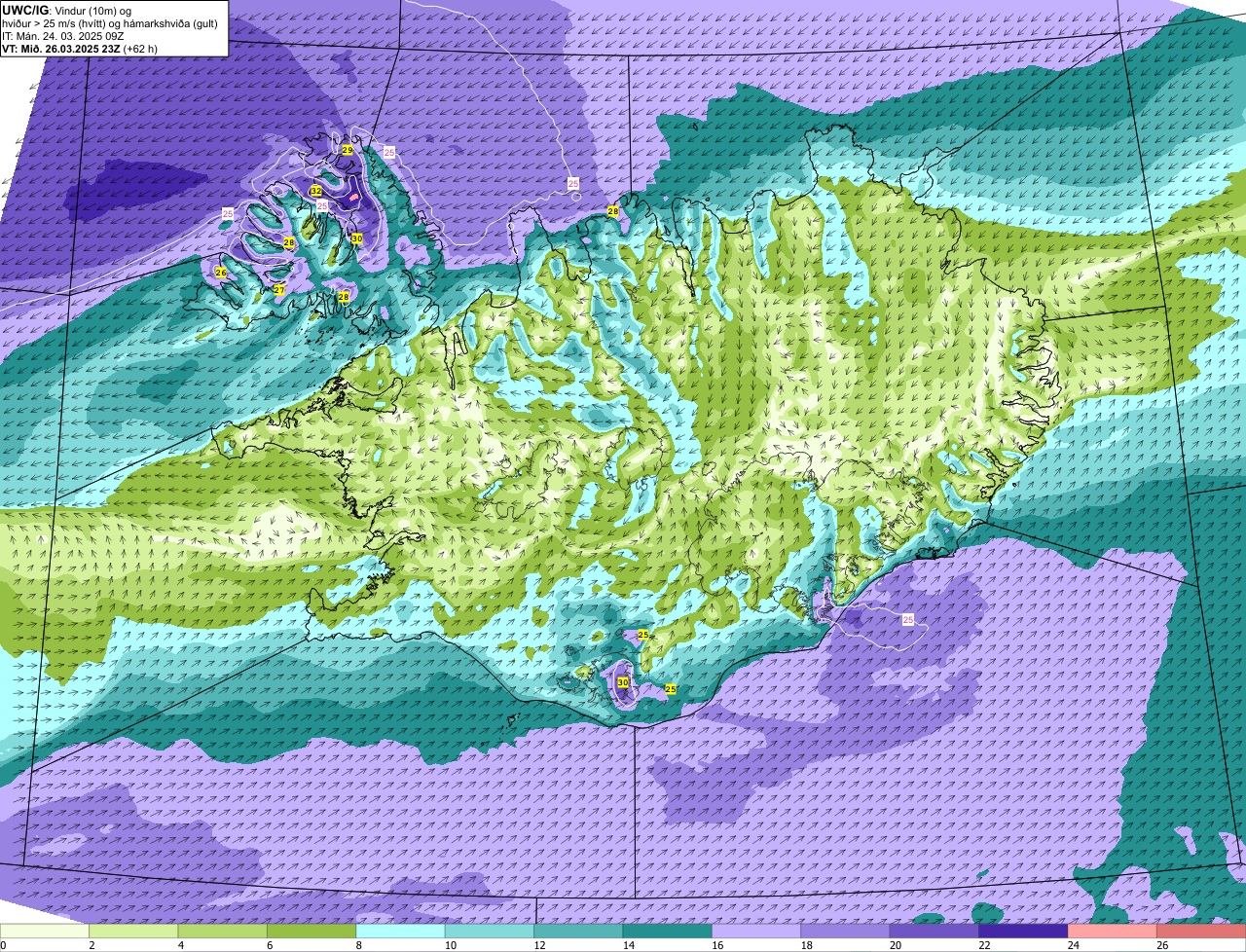Click the 22–24 m/s dark indigo swatch
The image size is (1246, 952).
(1024, 932)
